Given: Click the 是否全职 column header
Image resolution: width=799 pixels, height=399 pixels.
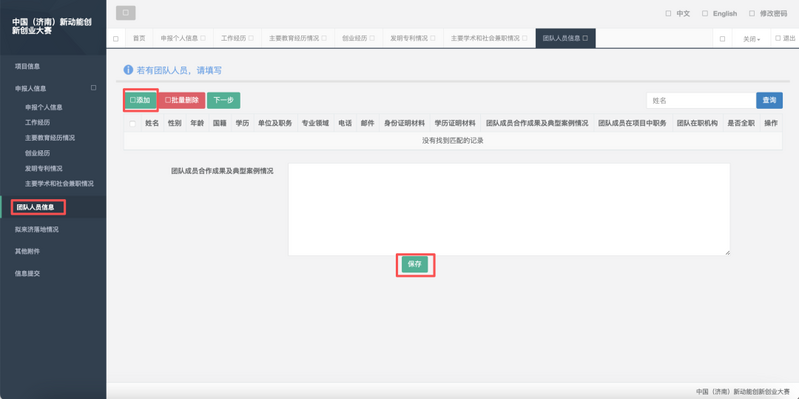Looking at the screenshot, I should point(741,123).
